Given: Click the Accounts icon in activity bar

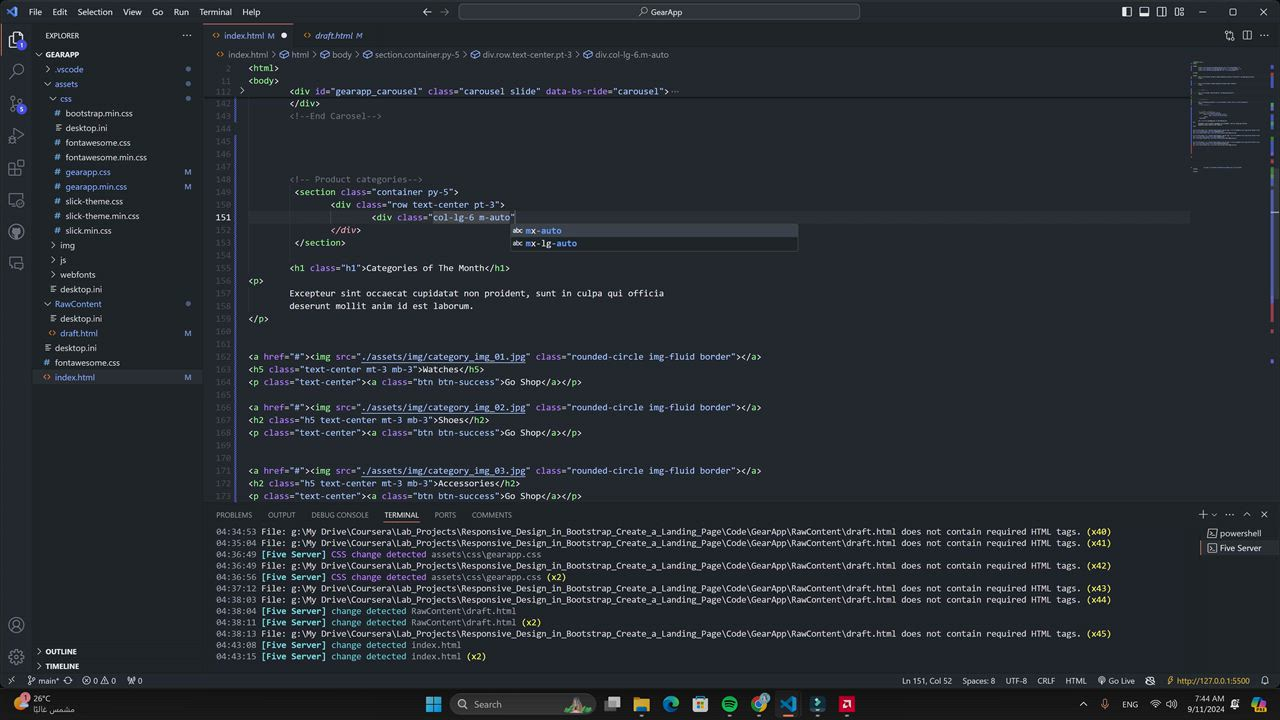Looking at the screenshot, I should click(x=16, y=625).
